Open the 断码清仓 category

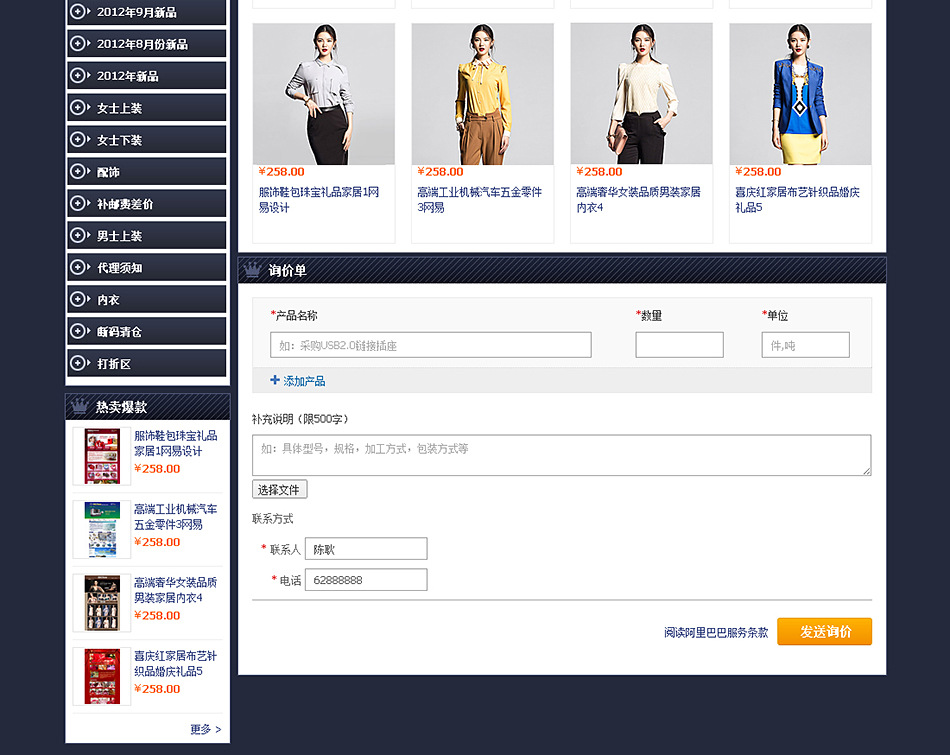[147, 331]
